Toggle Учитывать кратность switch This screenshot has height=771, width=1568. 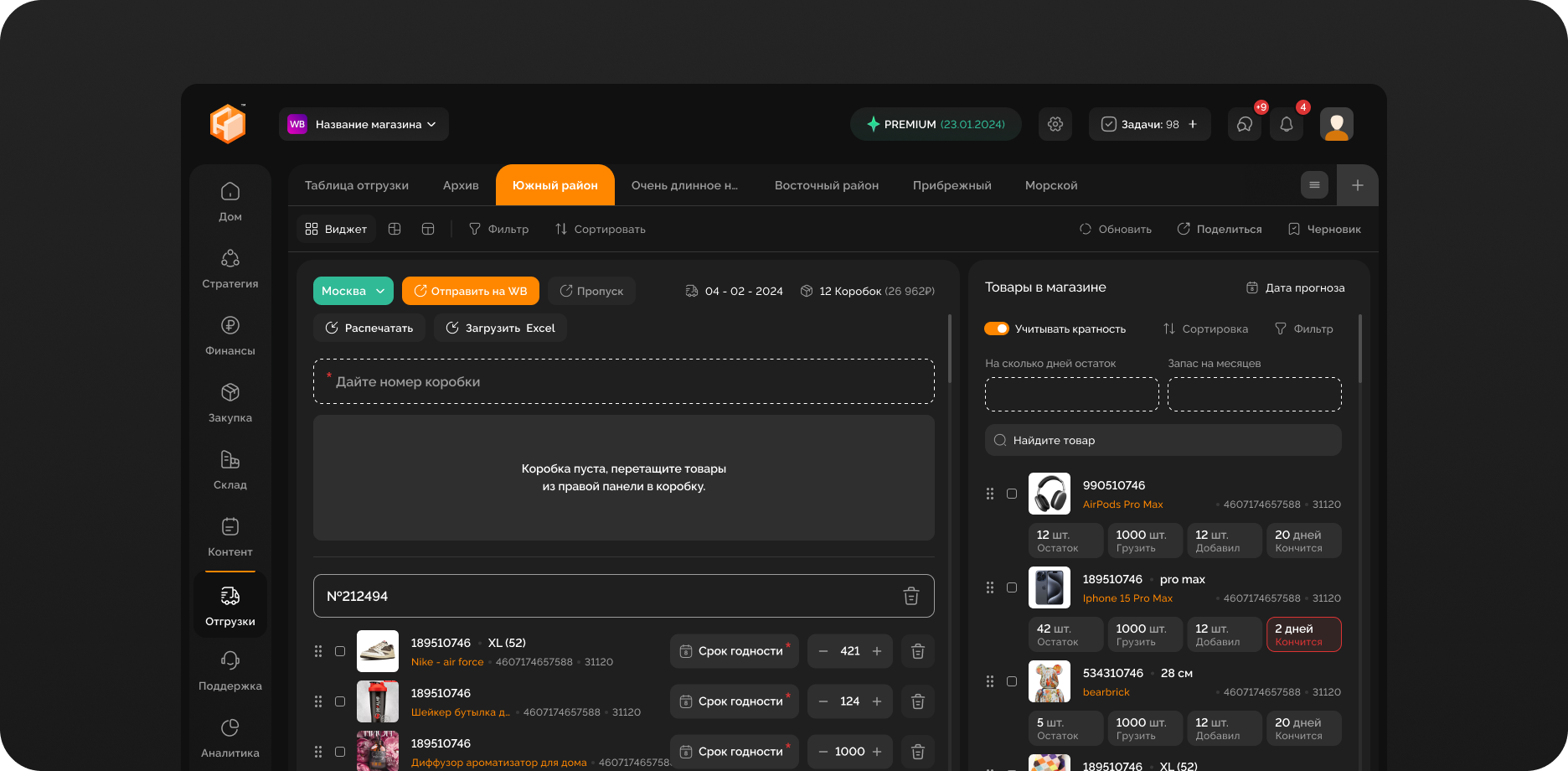997,329
